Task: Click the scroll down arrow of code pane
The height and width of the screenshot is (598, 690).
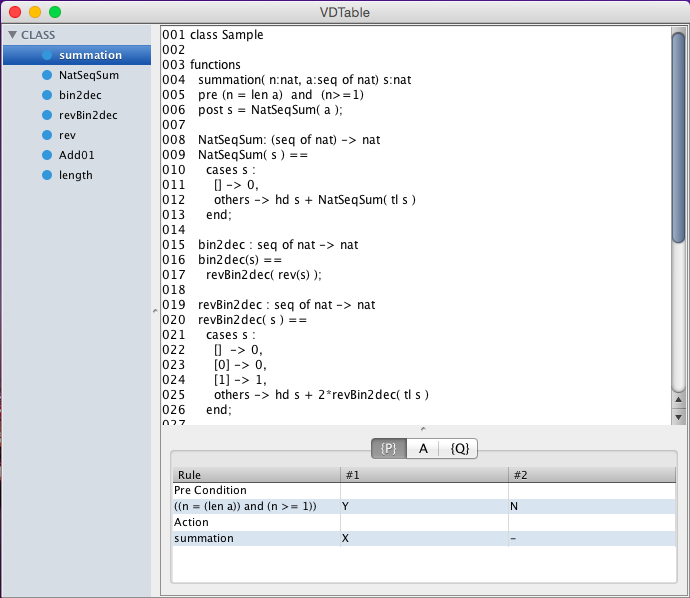Action: (x=679, y=417)
